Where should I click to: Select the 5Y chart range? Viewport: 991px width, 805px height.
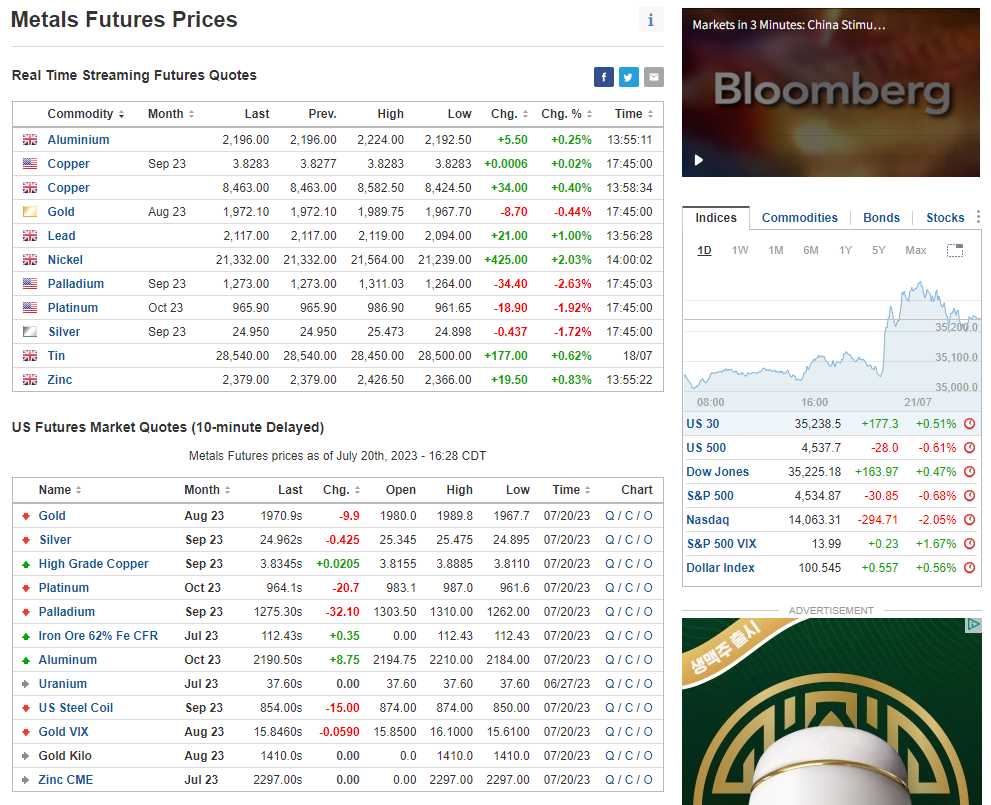[879, 250]
